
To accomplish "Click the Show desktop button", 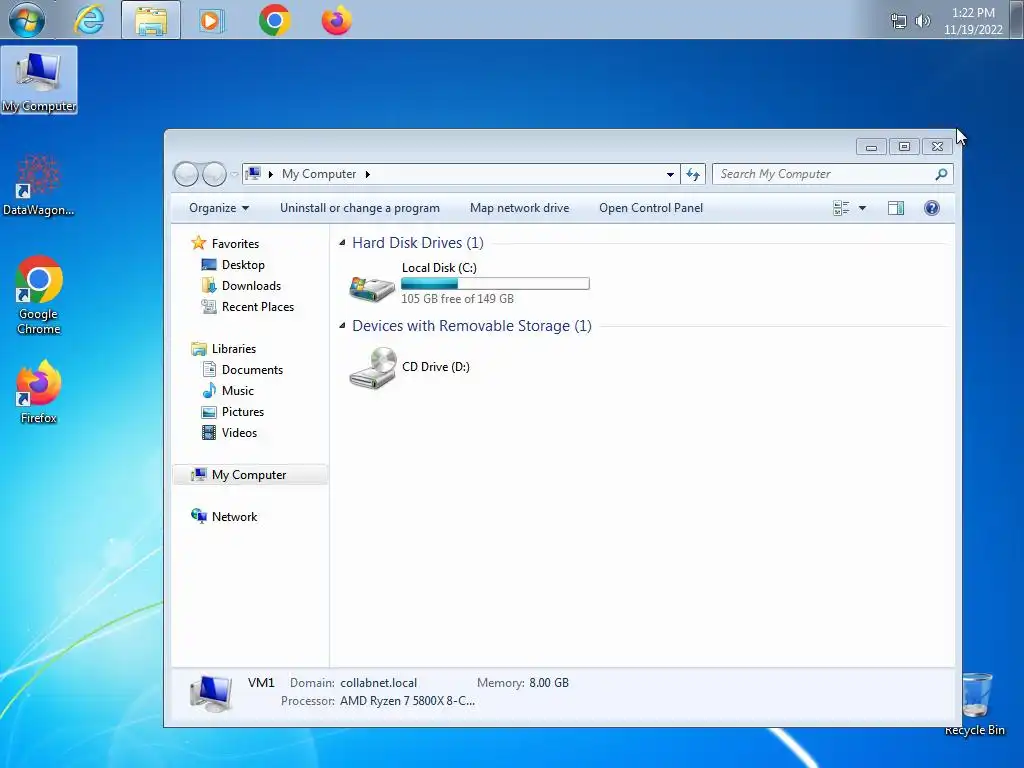I will [1017, 20].
